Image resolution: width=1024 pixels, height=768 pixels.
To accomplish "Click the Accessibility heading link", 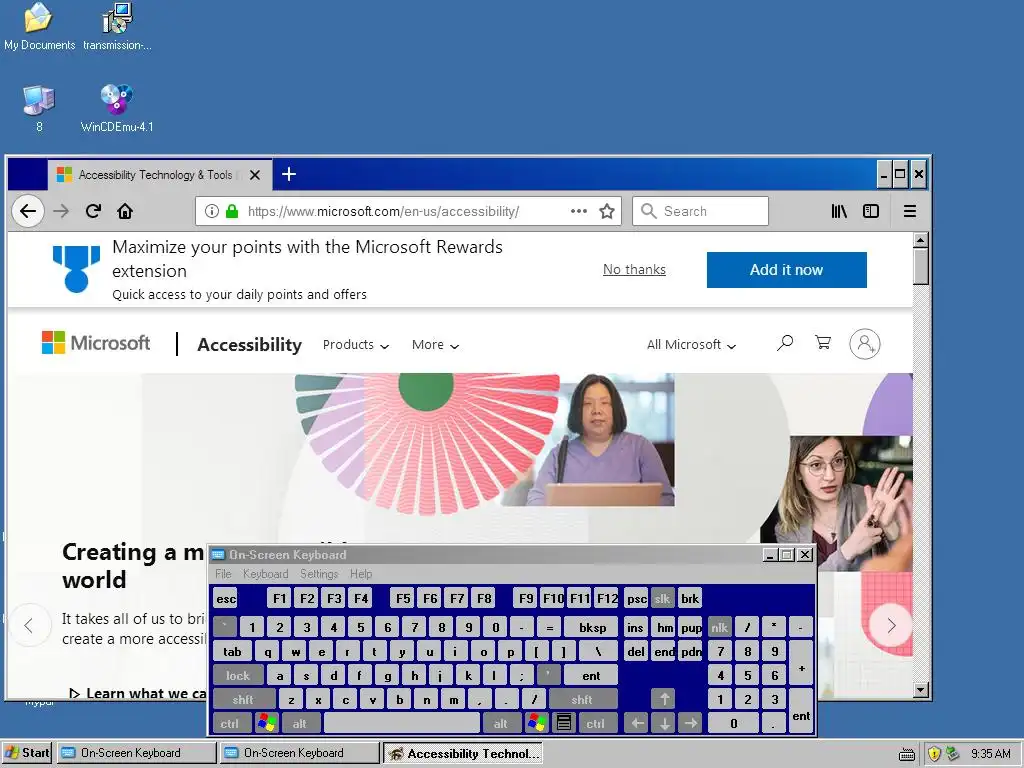I will [x=249, y=344].
